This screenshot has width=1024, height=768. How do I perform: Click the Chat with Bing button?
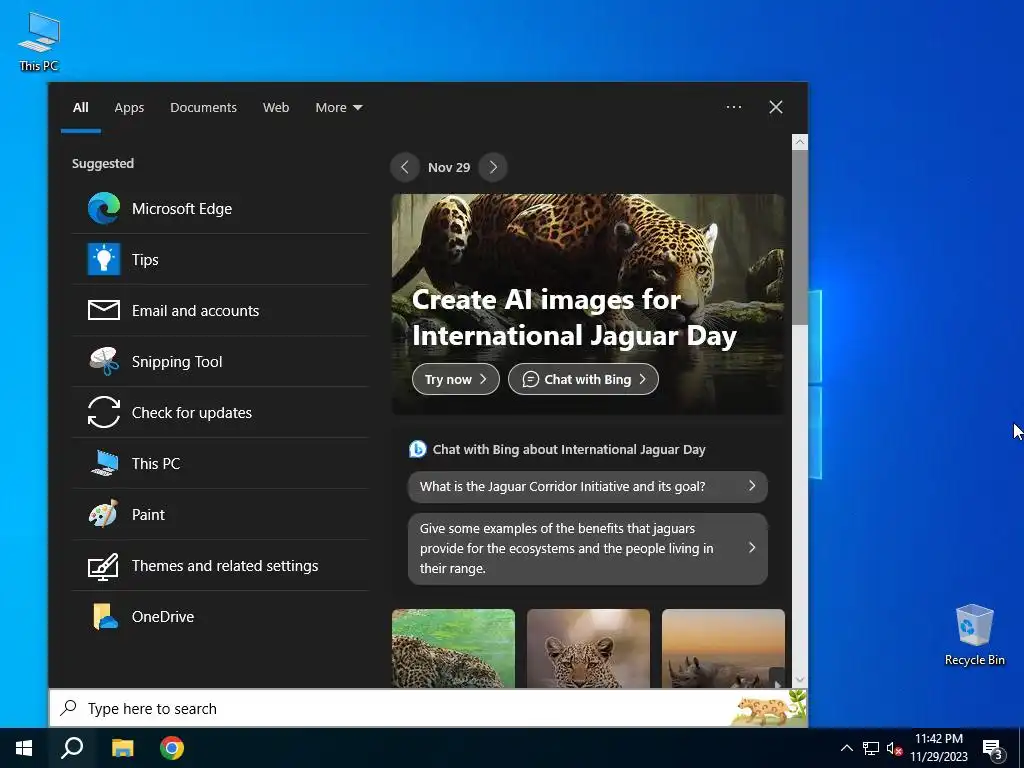click(x=583, y=379)
